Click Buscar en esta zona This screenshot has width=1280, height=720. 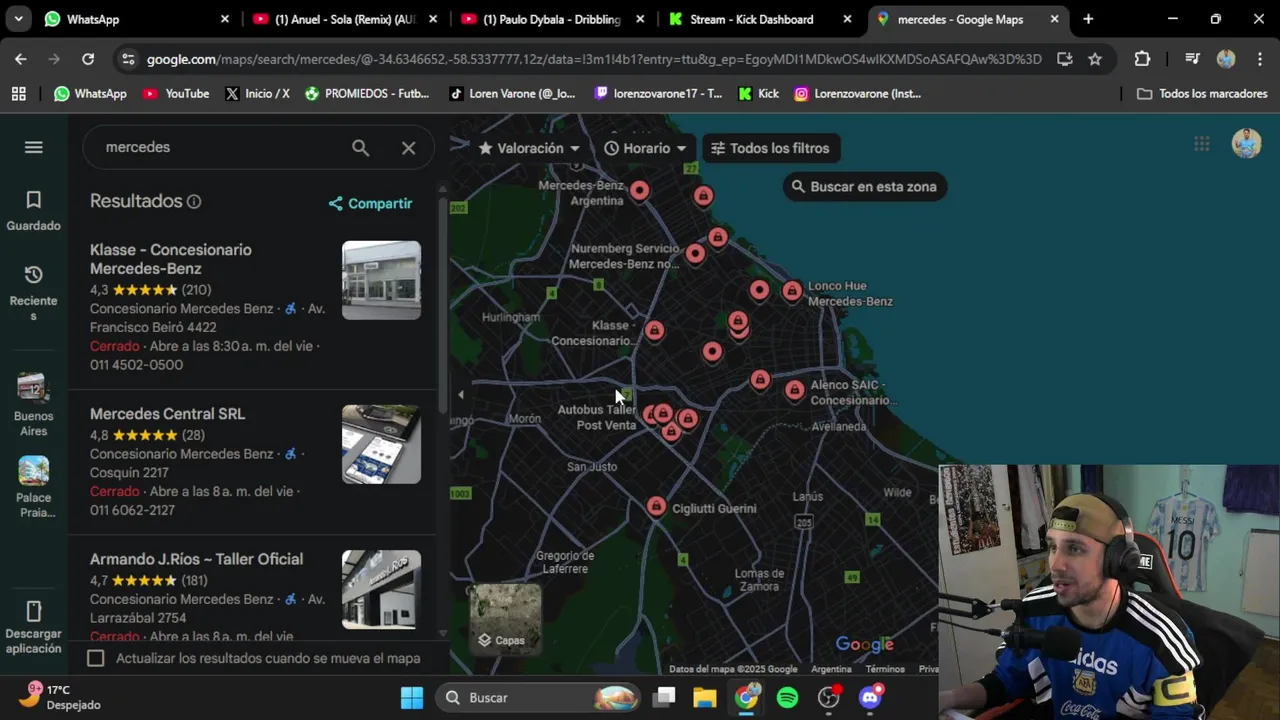pos(864,187)
